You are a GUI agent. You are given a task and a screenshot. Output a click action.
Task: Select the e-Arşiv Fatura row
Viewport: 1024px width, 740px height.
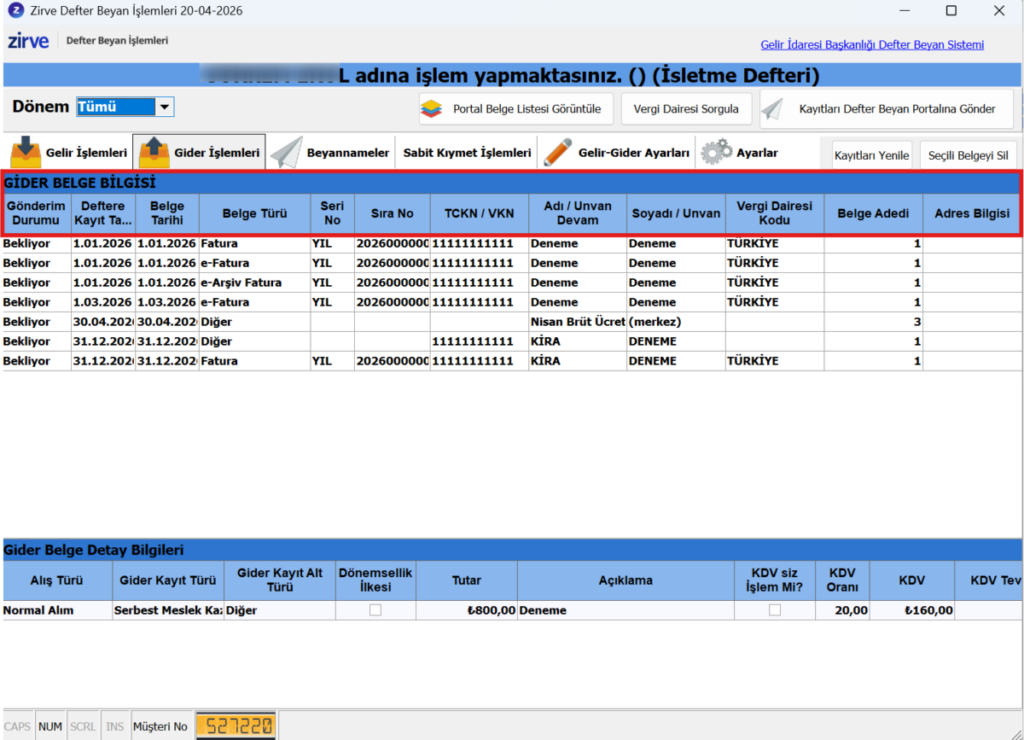pos(512,283)
